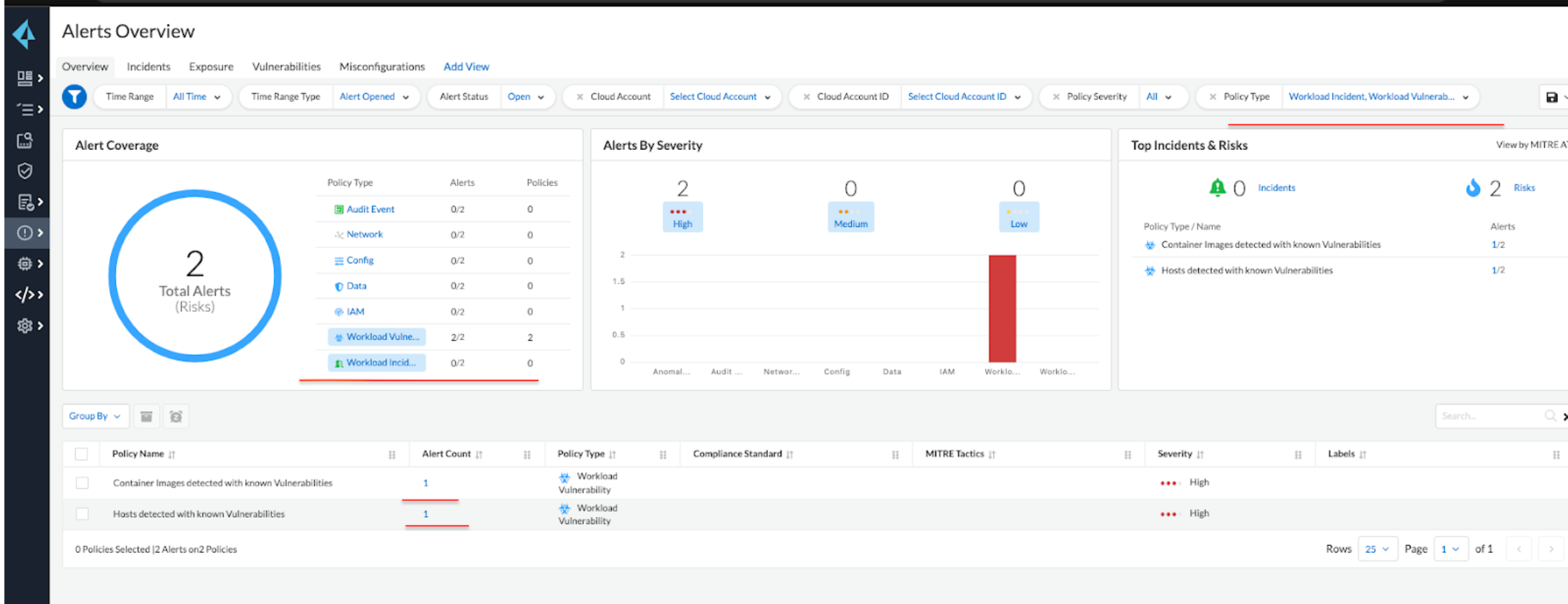1568x604 pixels.
Task: Open the settings gear sidebar icon
Action: 25,325
